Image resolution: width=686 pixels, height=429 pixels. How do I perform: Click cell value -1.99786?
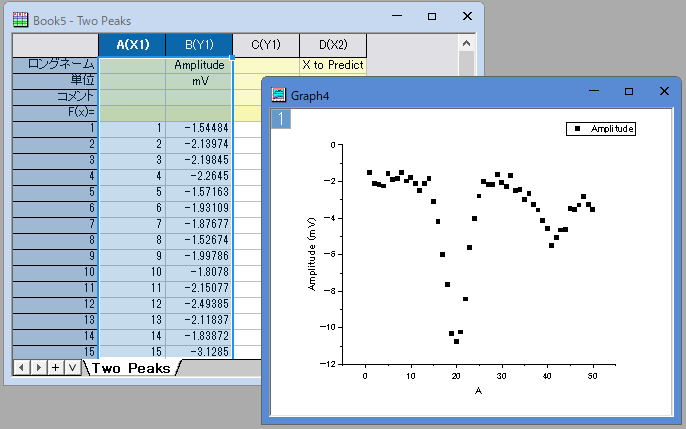pos(199,257)
